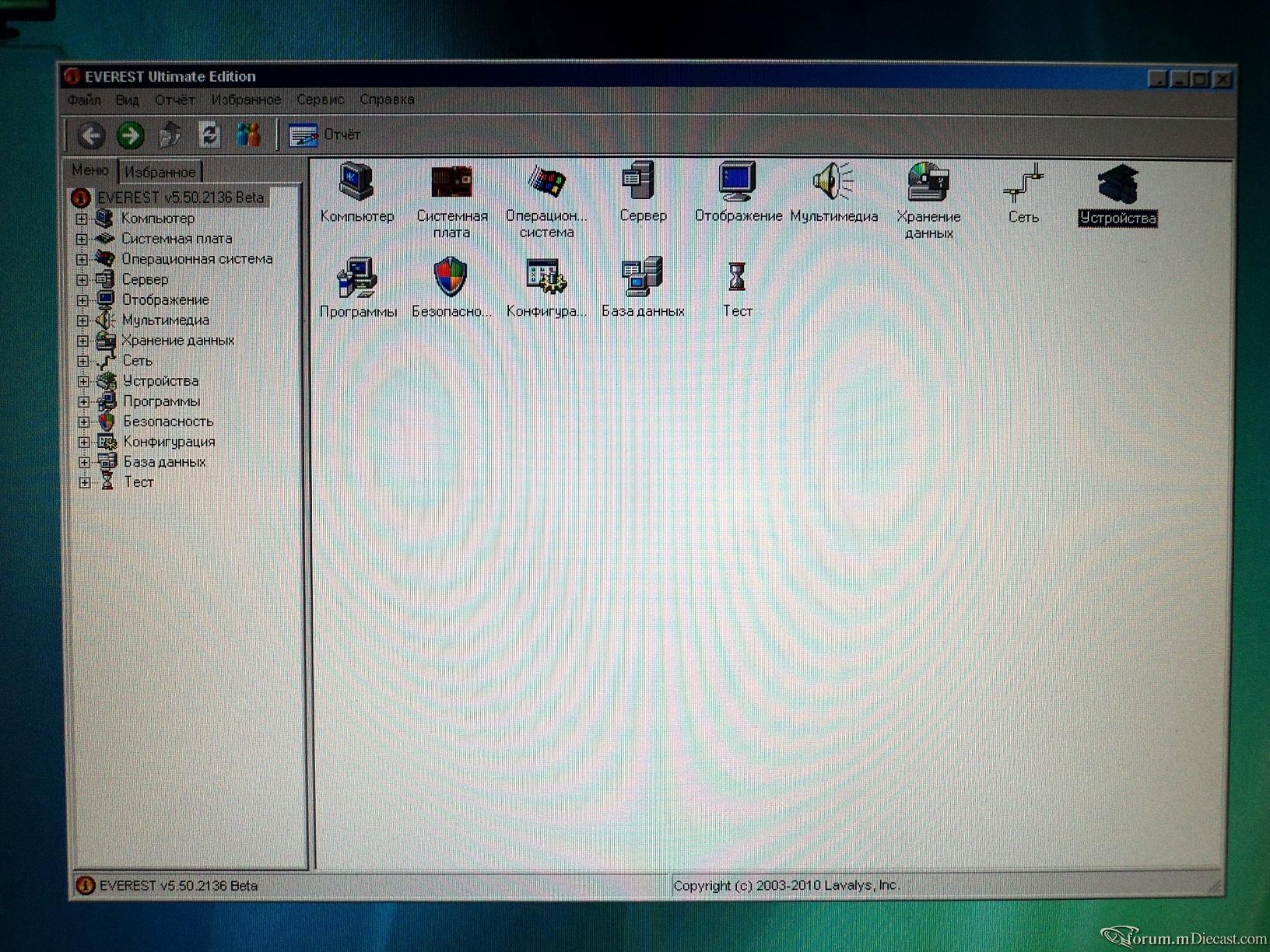Open the Хранение данных icon in main pane
Image resolution: width=1270 pixels, height=952 pixels.
928,201
